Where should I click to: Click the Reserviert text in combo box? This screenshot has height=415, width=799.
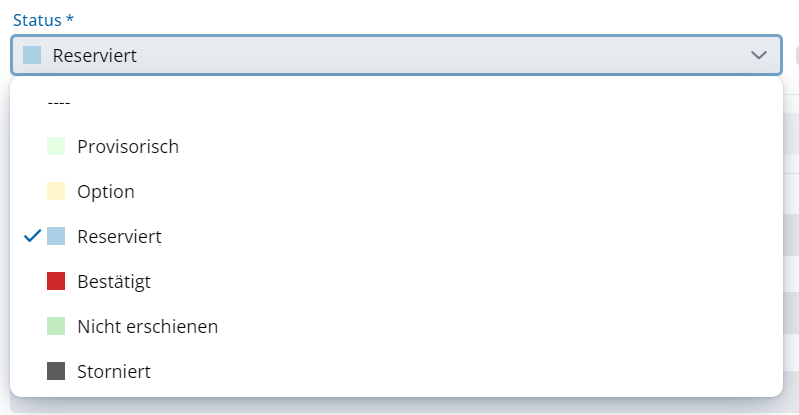click(95, 55)
